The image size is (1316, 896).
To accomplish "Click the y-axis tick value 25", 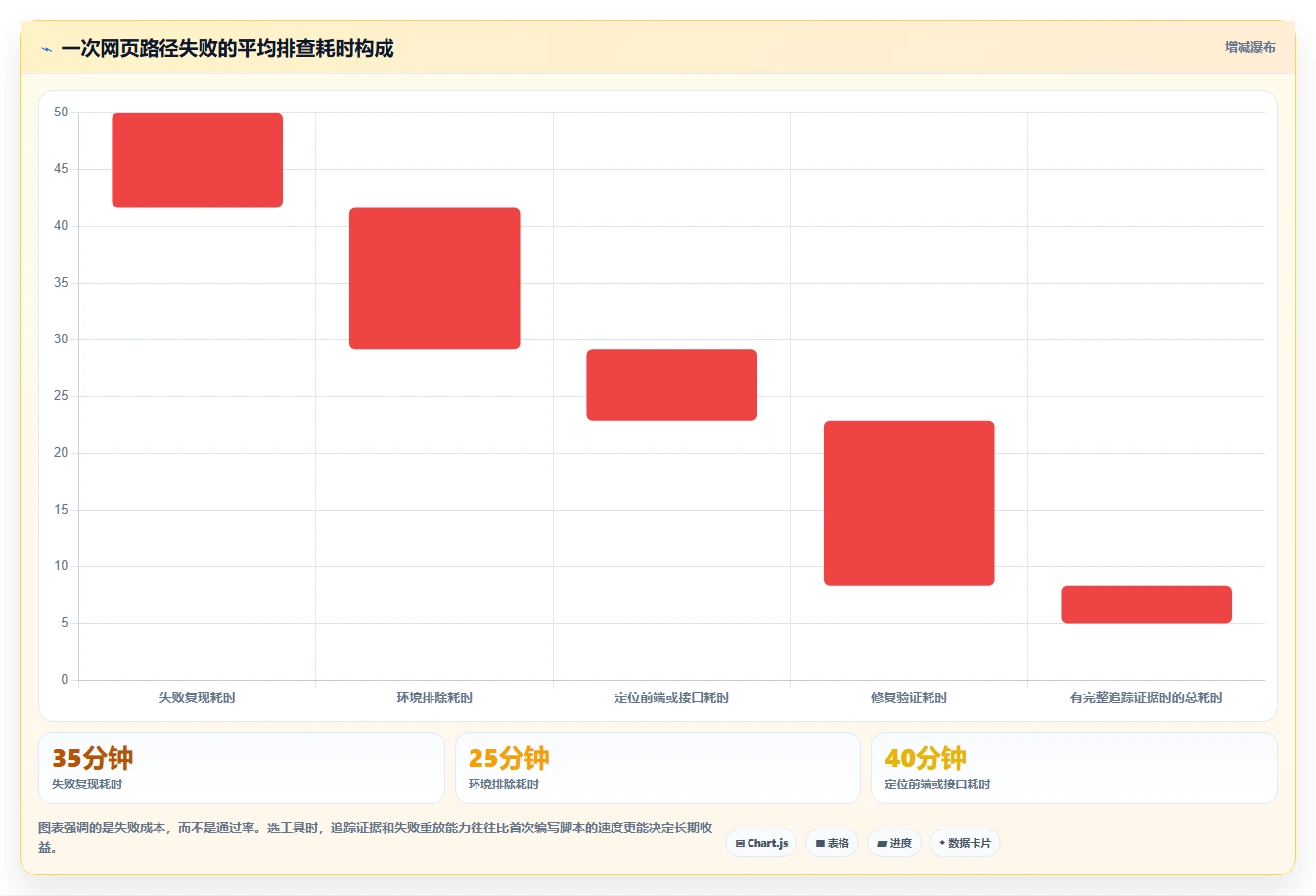I will point(61,396).
